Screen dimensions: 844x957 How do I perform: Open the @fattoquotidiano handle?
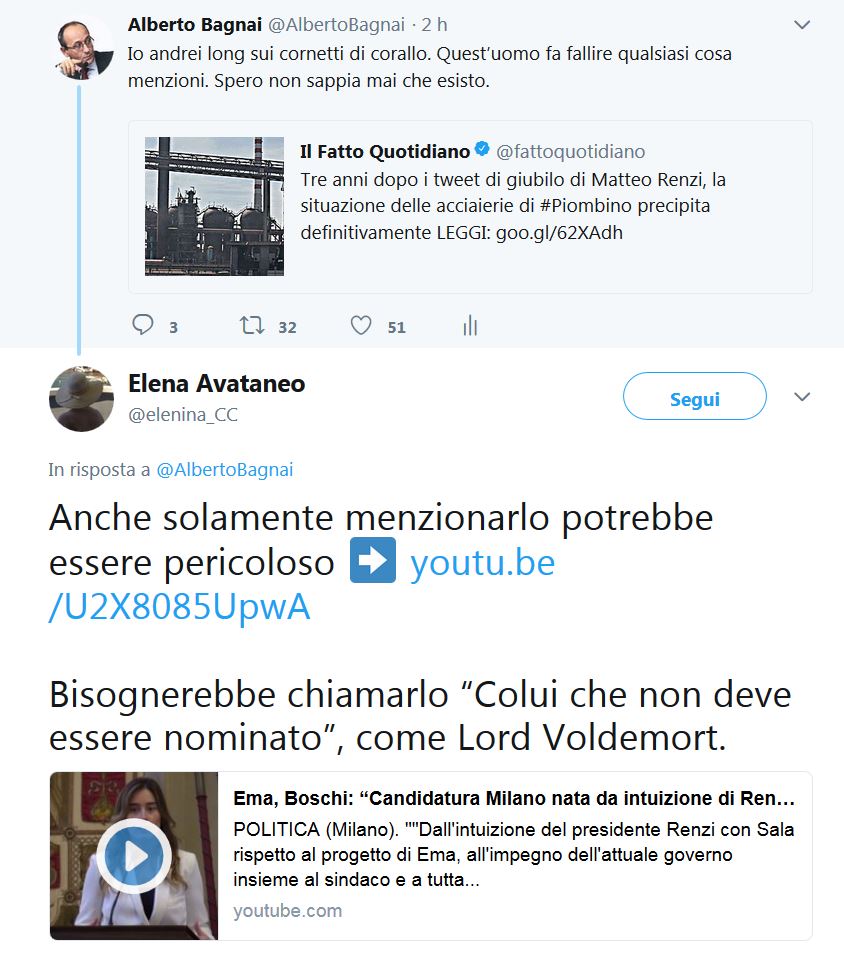[x=571, y=151]
